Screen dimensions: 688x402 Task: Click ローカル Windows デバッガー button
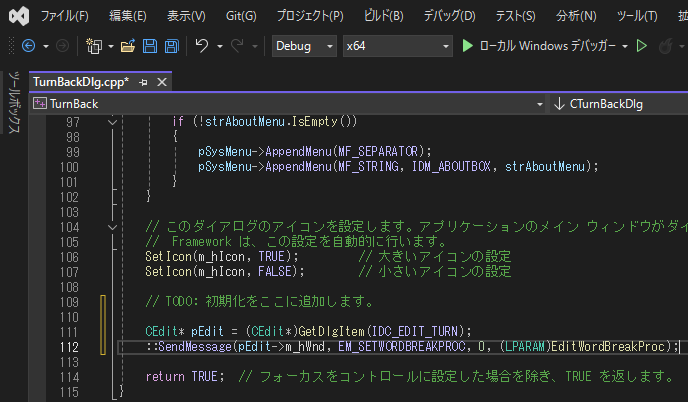tap(544, 46)
